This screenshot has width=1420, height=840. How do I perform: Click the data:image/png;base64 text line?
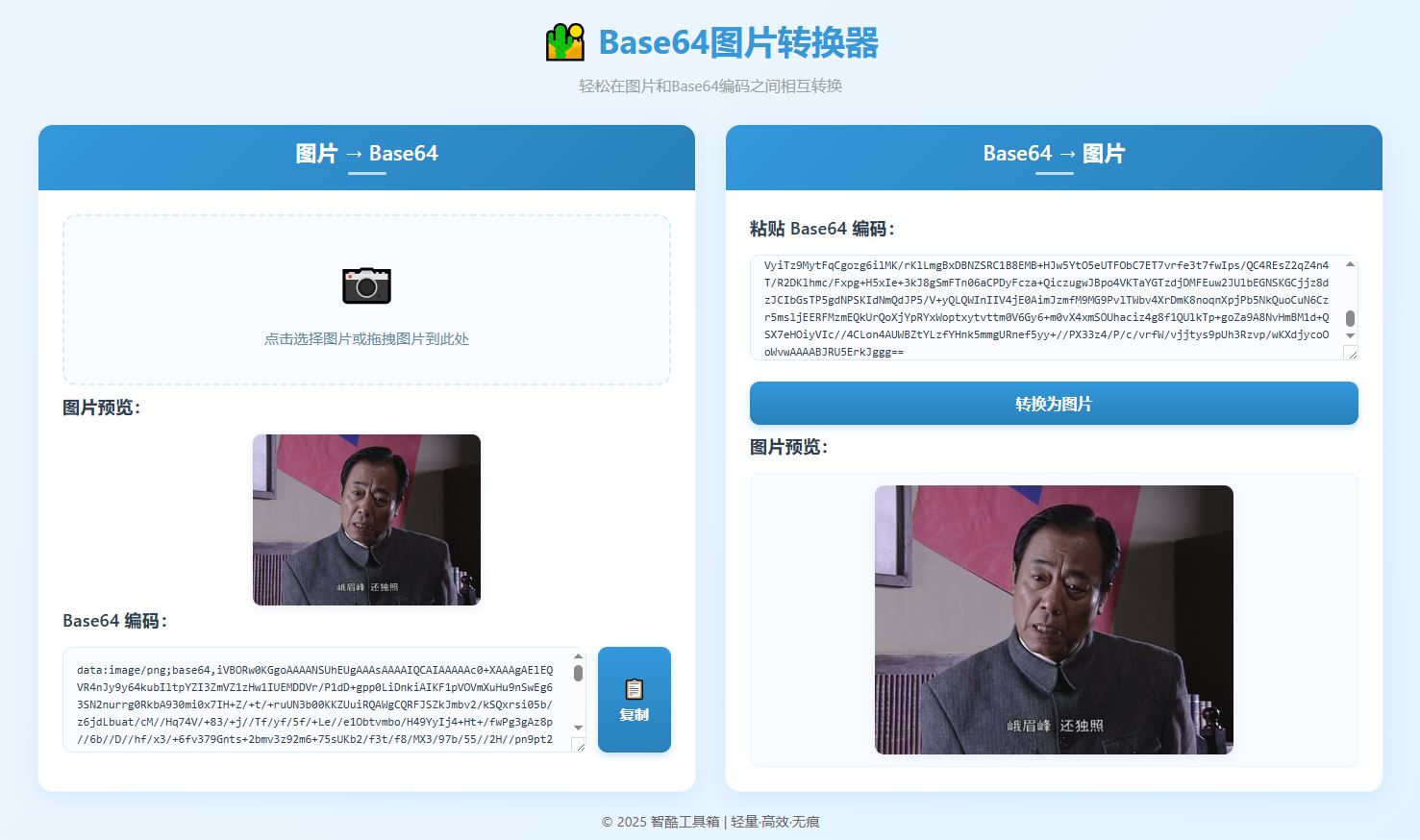[315, 670]
